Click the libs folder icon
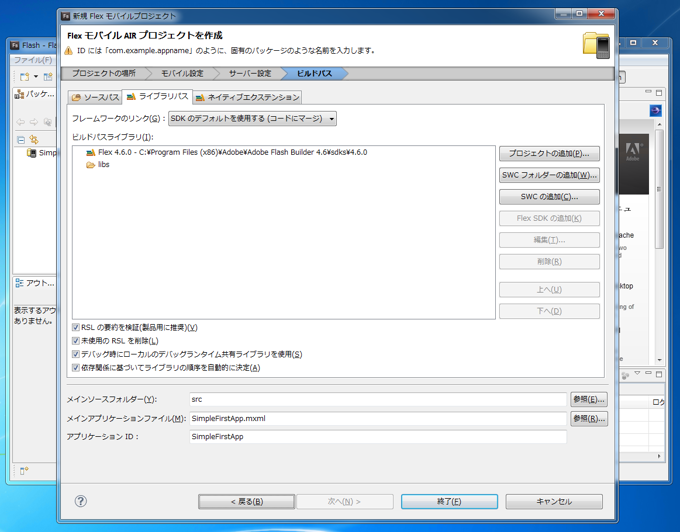 pyautogui.click(x=90, y=165)
